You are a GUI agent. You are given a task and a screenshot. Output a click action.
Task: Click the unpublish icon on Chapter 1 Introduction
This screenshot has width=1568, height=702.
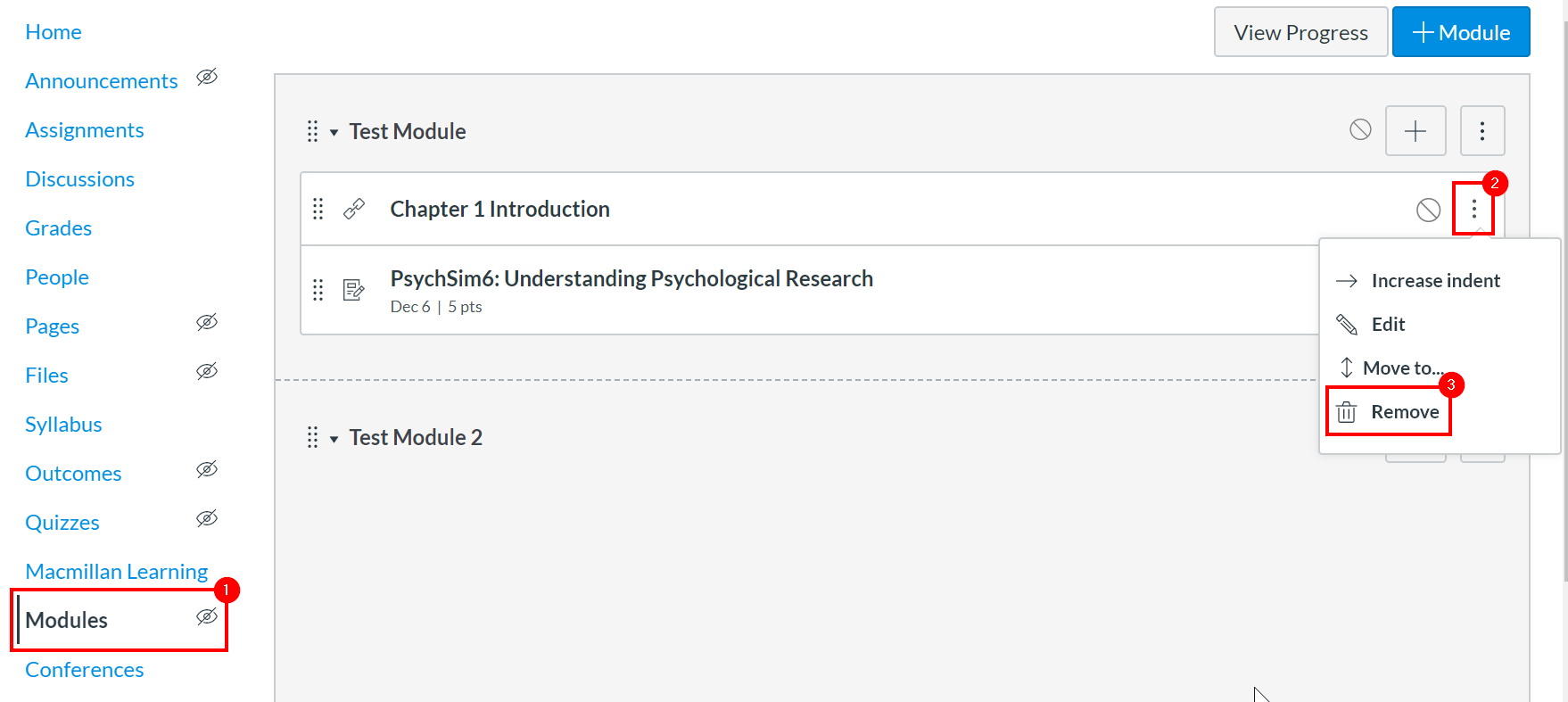[1428, 211]
